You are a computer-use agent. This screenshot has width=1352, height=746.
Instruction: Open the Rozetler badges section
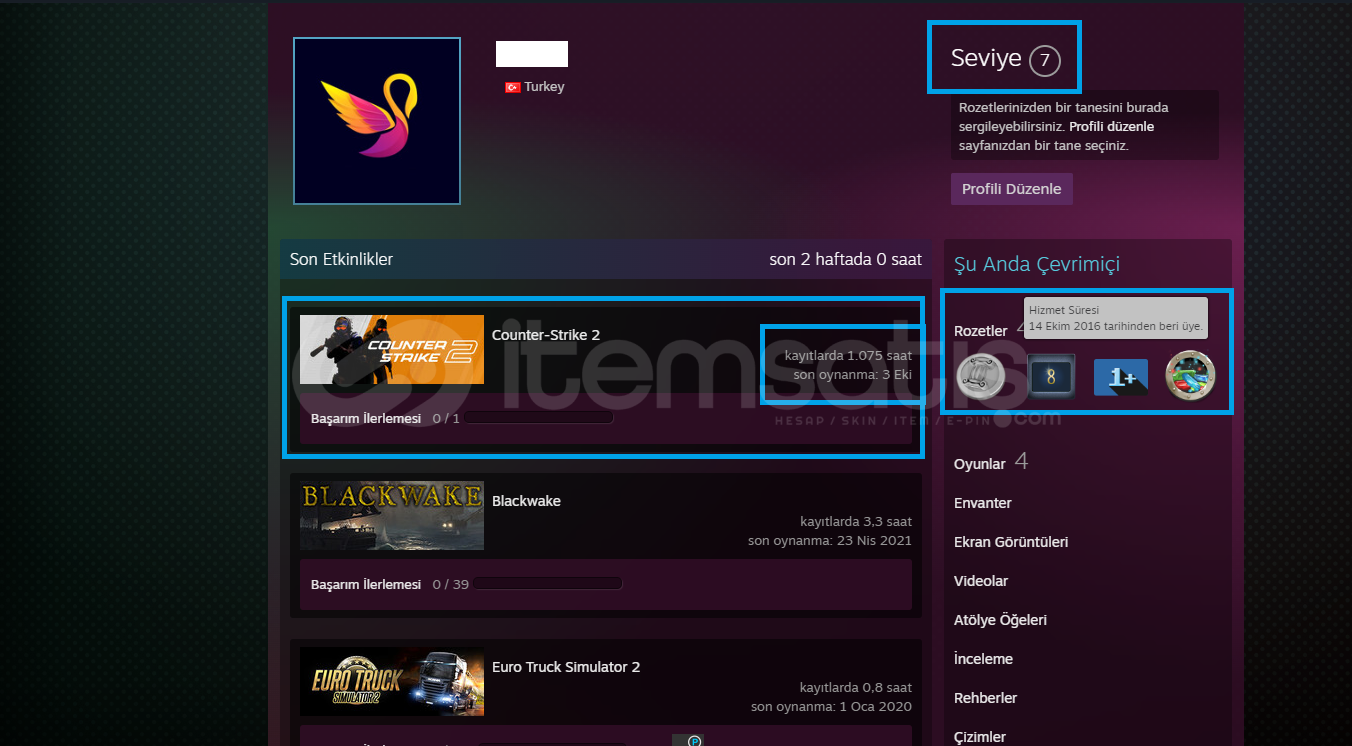coord(981,331)
